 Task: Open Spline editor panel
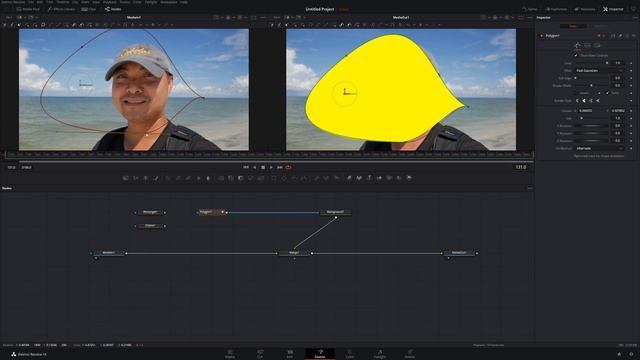(530, 9)
